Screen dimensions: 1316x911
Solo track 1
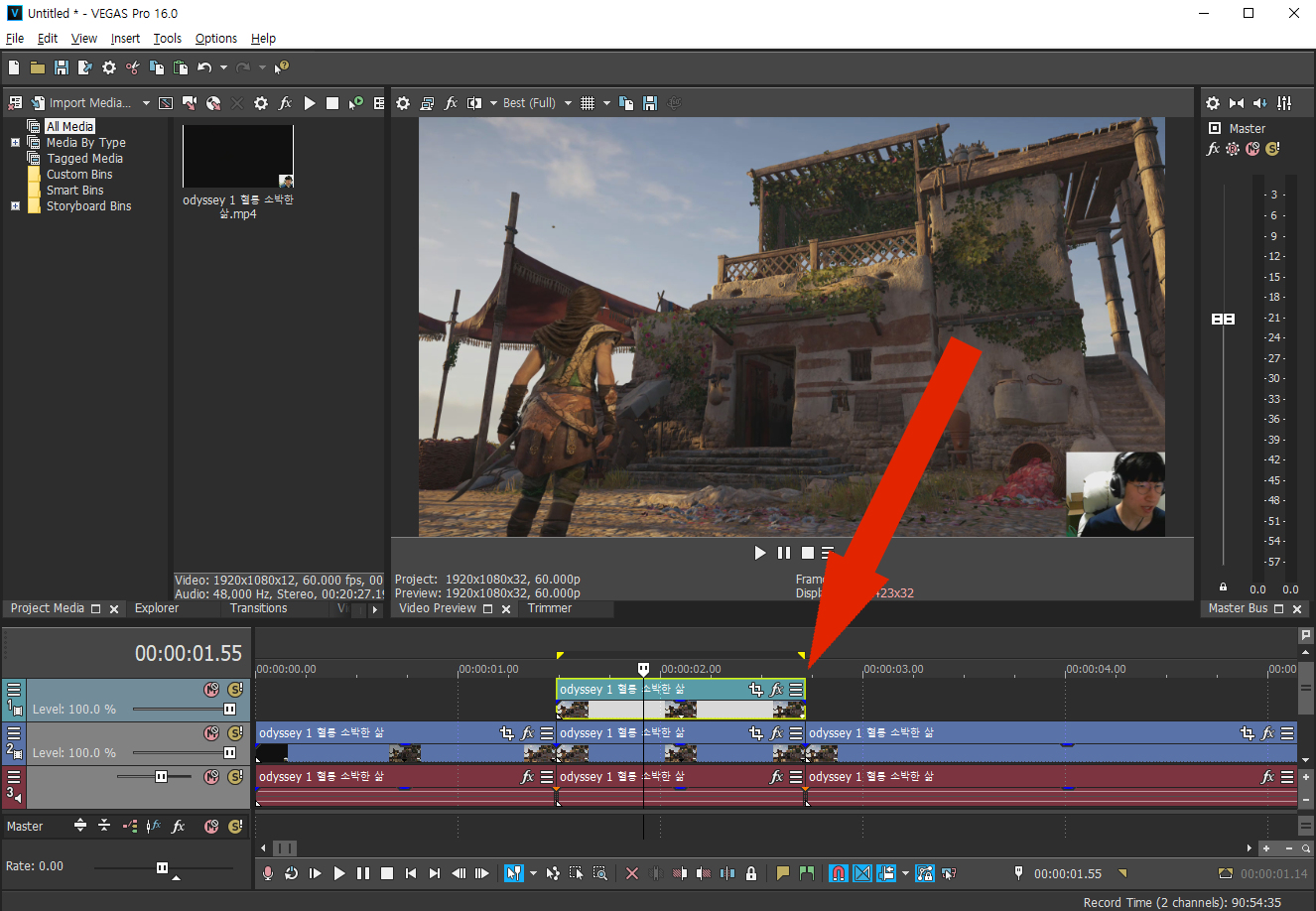[235, 689]
